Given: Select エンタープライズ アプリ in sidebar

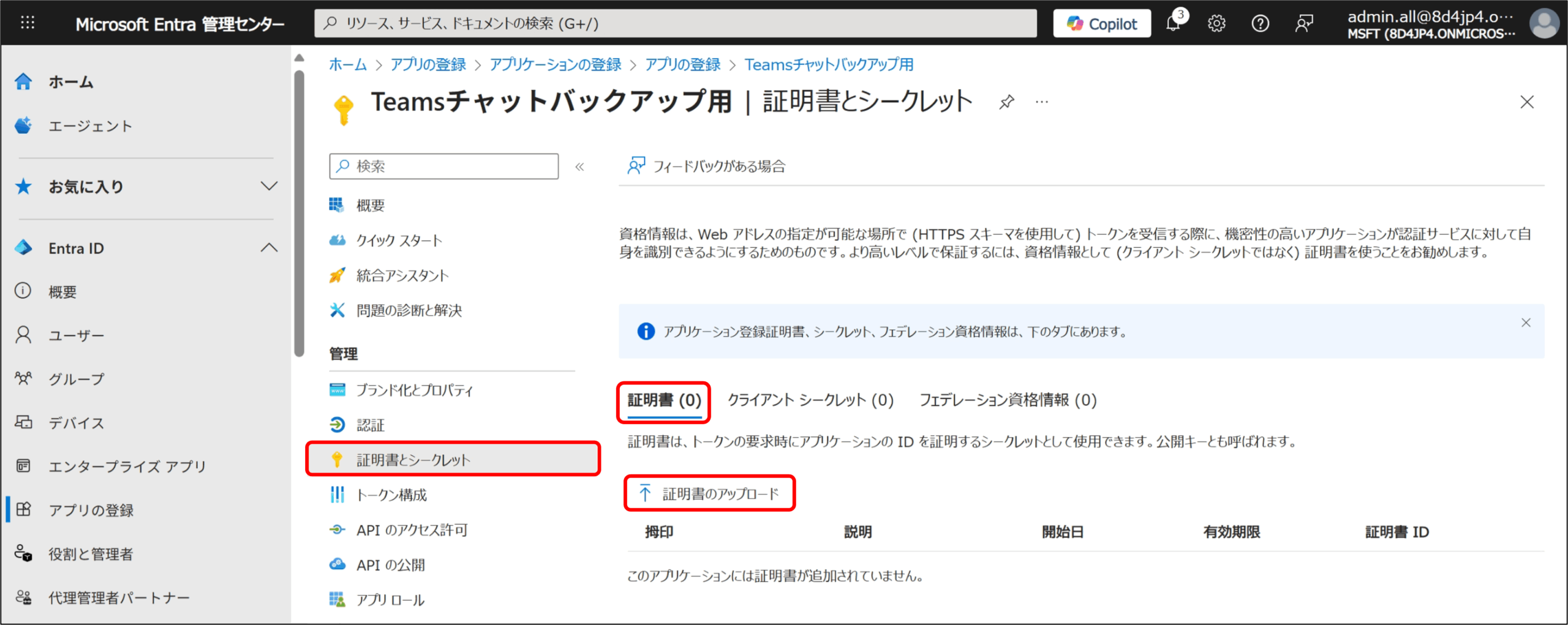Looking at the screenshot, I should 127,466.
